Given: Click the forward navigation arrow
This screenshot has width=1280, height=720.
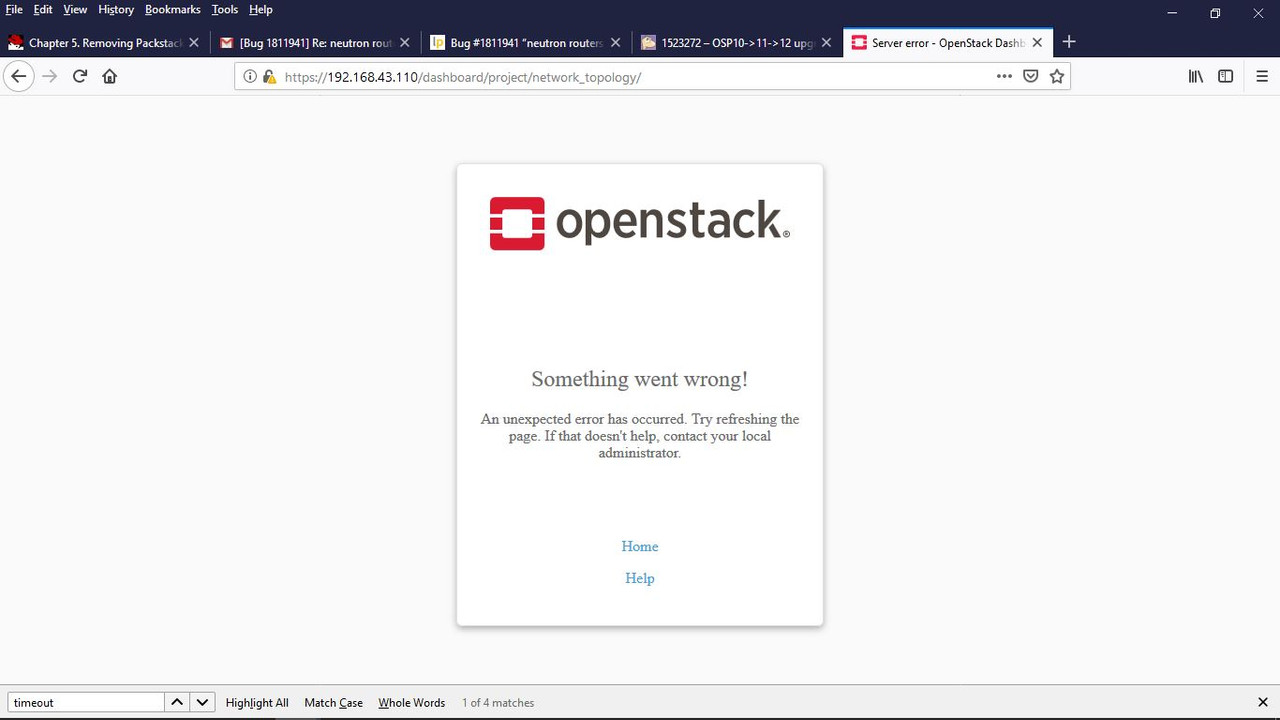Looking at the screenshot, I should coord(49,76).
